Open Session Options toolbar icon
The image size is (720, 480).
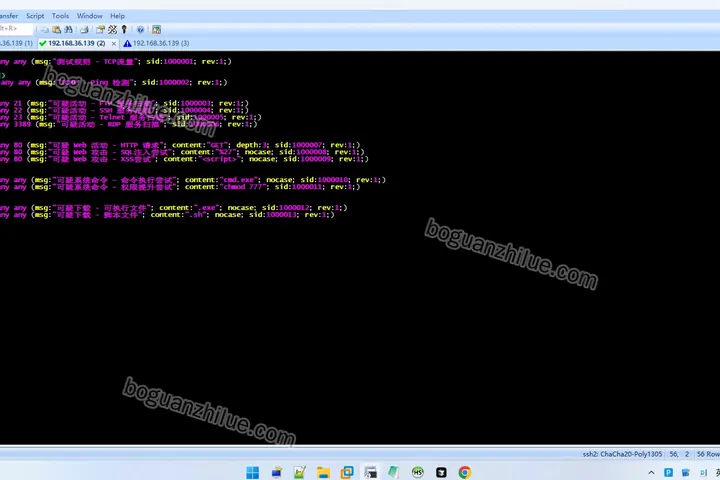pyautogui.click(x=100, y=29)
